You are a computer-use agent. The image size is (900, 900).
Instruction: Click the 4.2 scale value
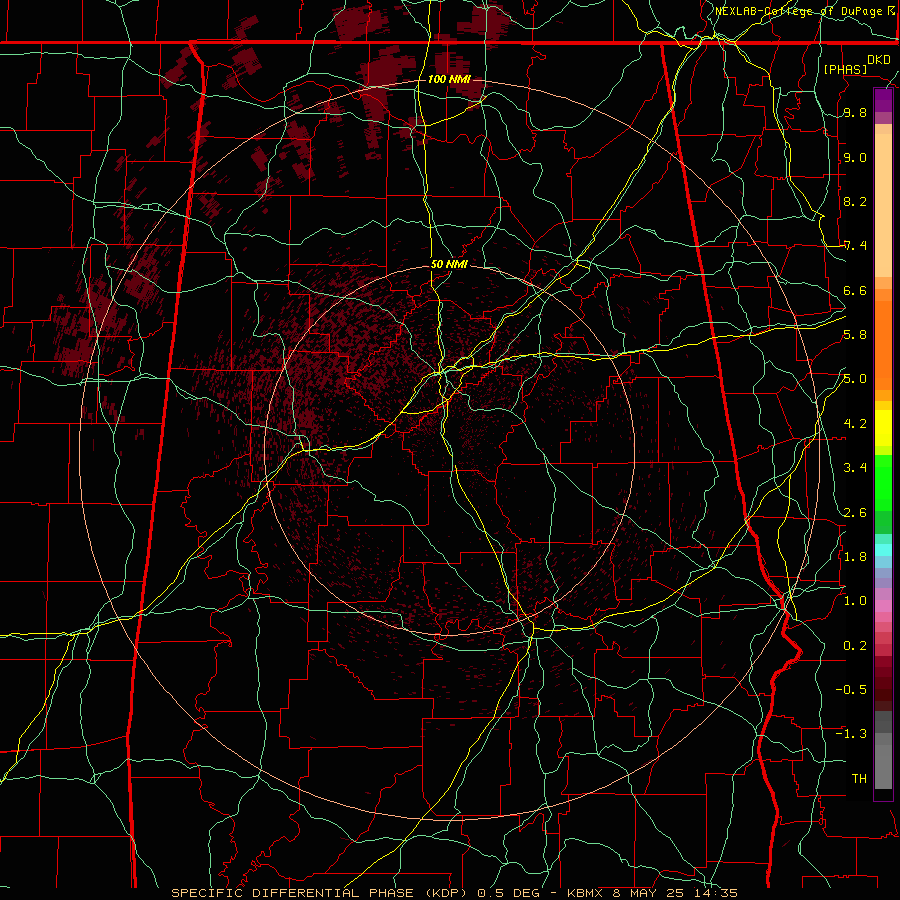(855, 424)
